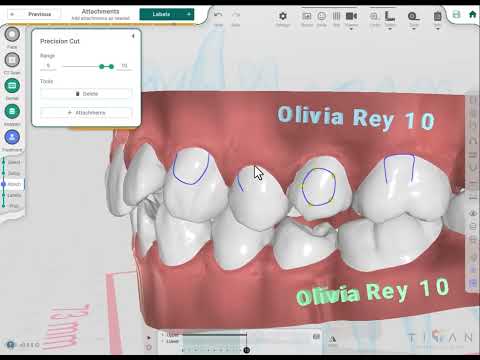Click the Range minimum value field
480x360 pixels.
click(x=48, y=66)
